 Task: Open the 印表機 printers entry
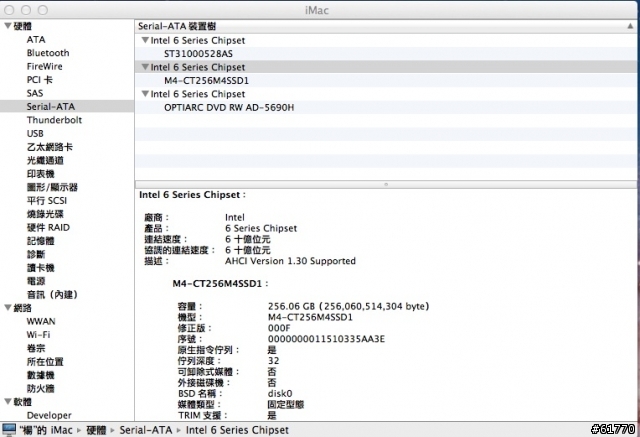tap(40, 174)
